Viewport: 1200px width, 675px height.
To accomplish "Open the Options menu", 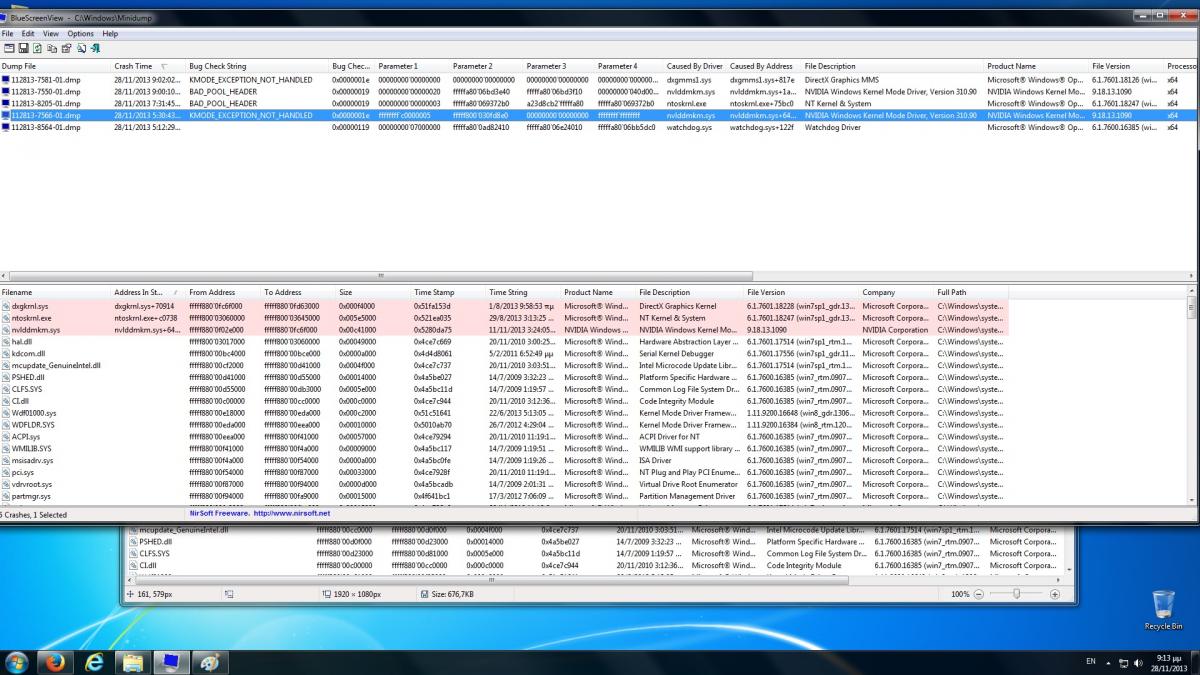I will pos(80,34).
